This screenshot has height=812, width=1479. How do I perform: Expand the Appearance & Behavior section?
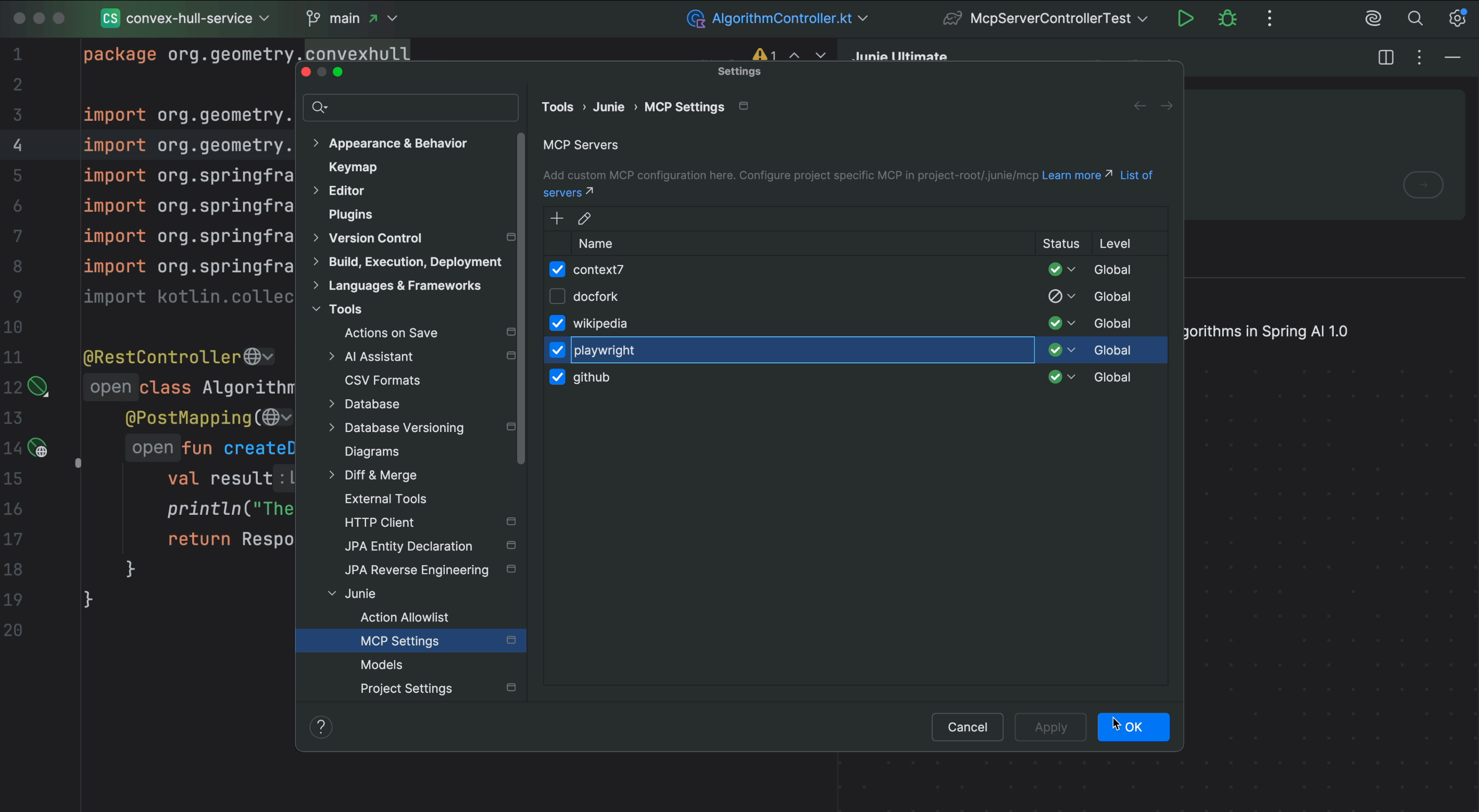(x=316, y=143)
